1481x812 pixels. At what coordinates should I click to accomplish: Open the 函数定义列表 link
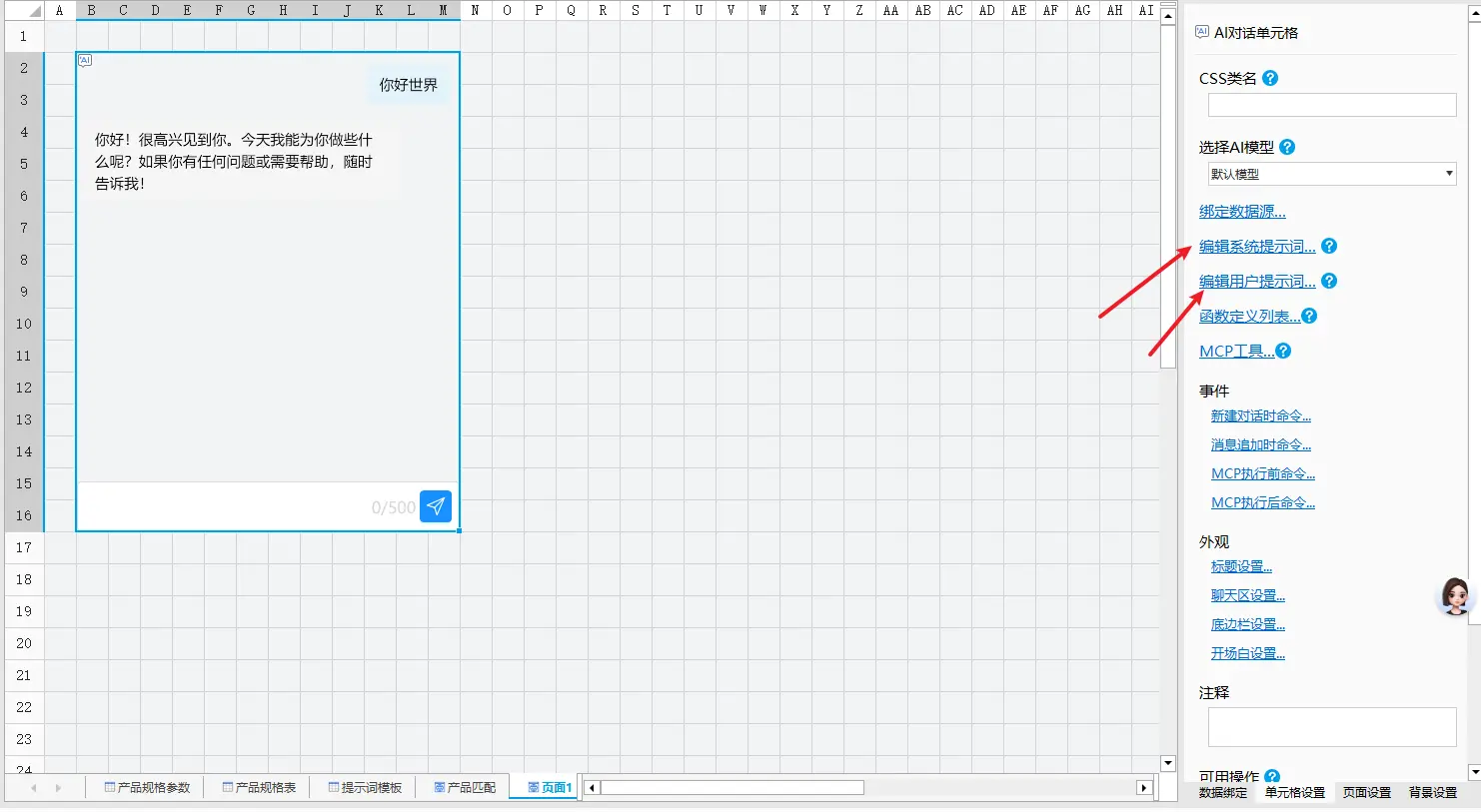click(x=1249, y=317)
